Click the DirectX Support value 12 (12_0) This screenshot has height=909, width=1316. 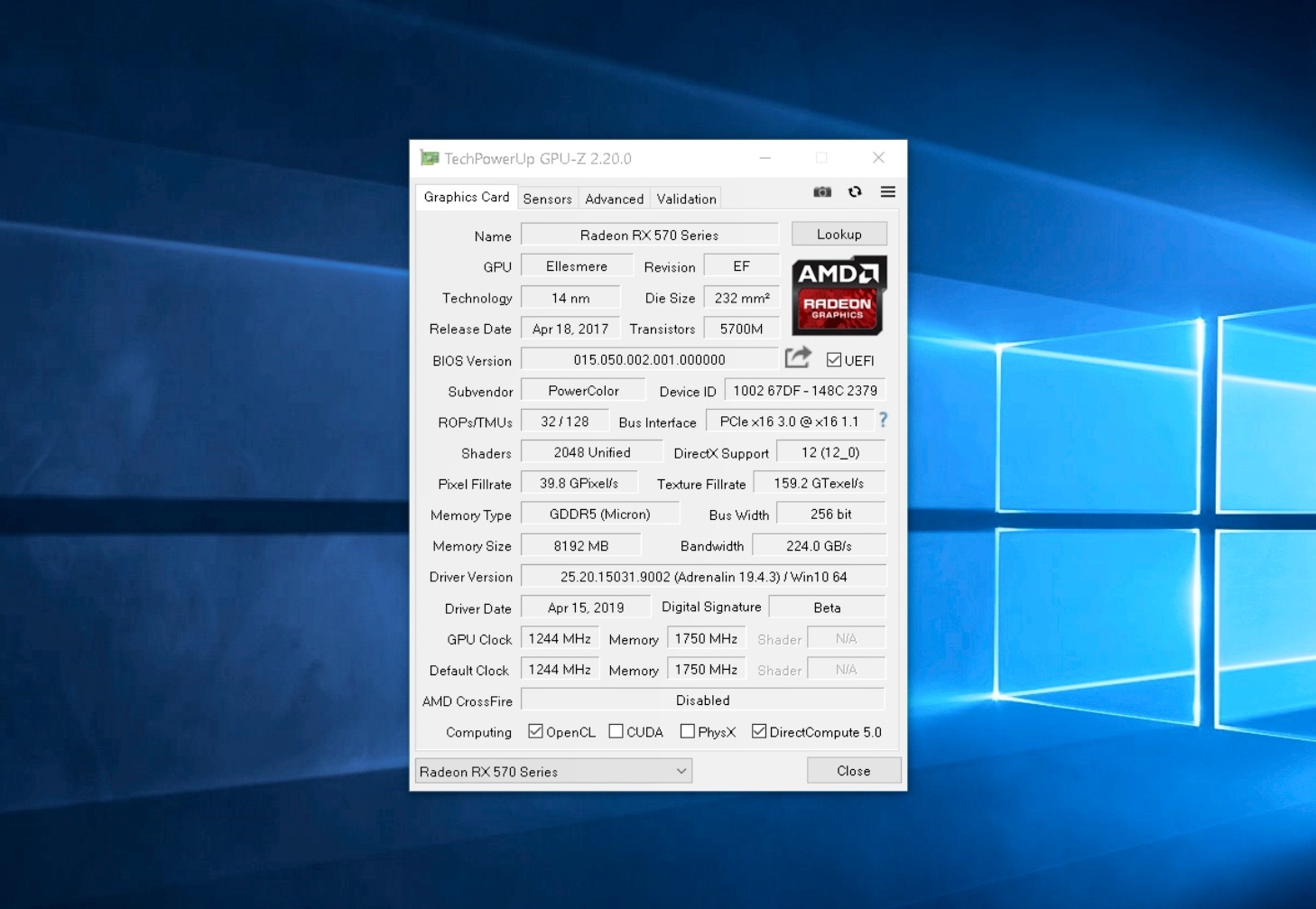coord(831,452)
